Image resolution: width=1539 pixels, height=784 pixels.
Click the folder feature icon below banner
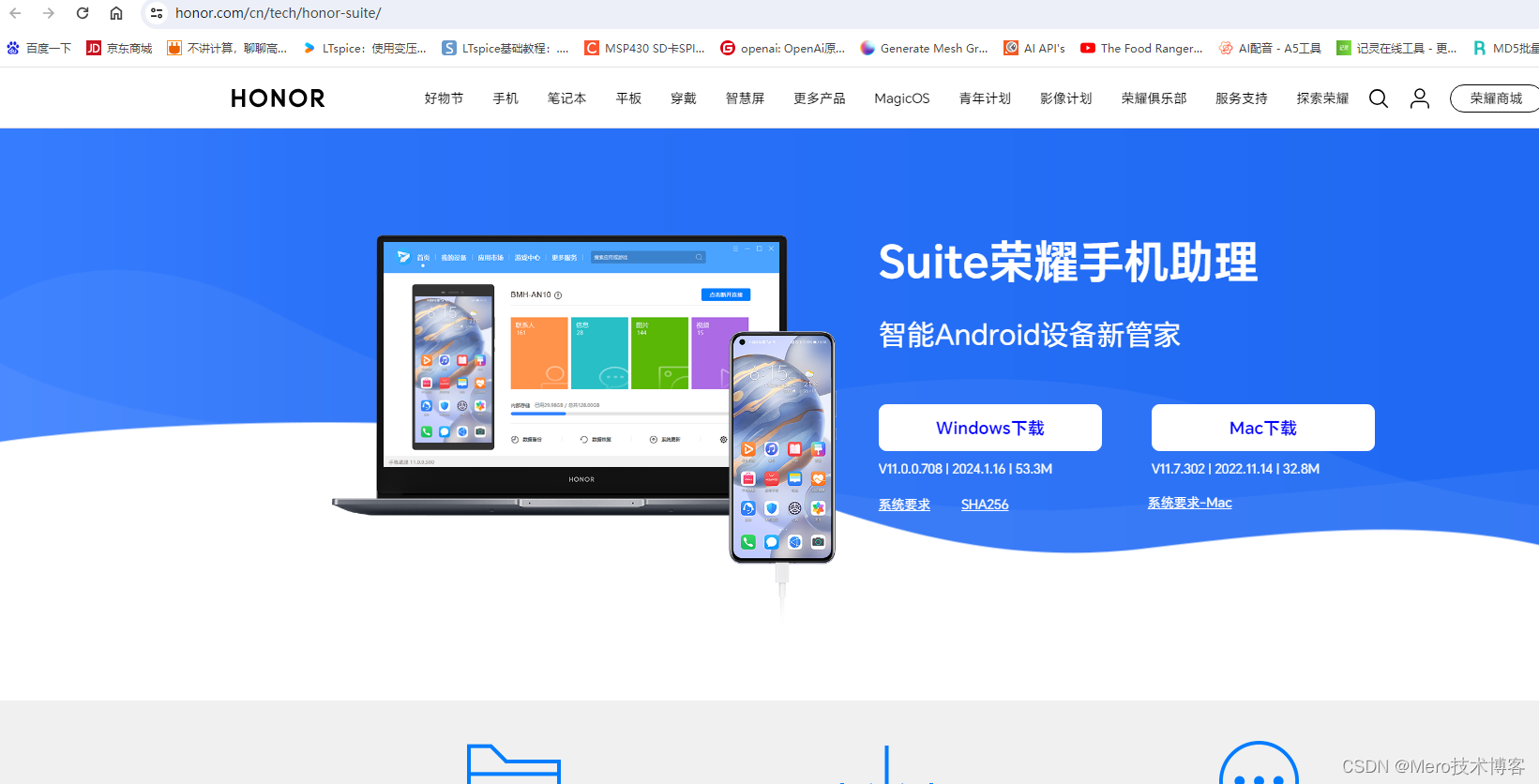click(514, 764)
